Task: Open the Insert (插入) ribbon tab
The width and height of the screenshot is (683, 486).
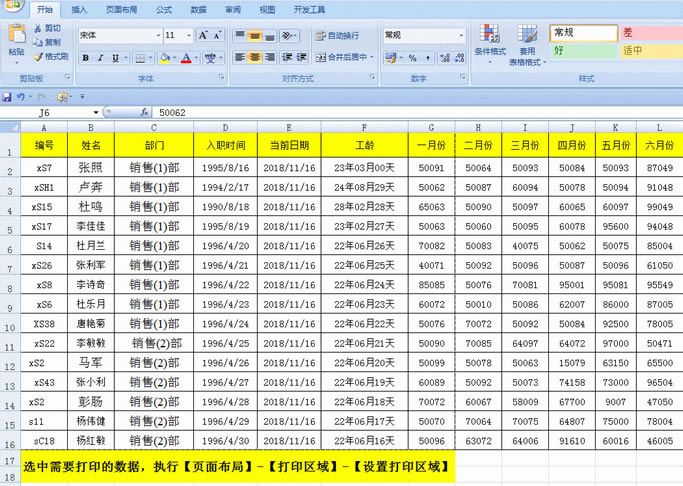Action: pyautogui.click(x=79, y=10)
